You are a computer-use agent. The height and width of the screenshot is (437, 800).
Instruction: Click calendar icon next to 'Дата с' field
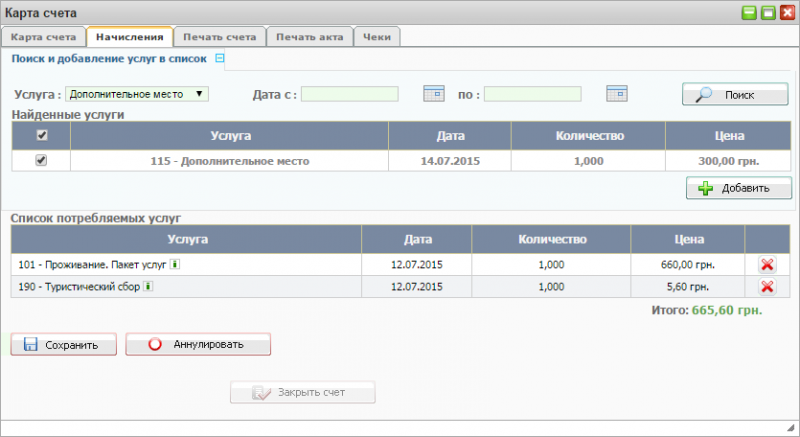tap(433, 94)
